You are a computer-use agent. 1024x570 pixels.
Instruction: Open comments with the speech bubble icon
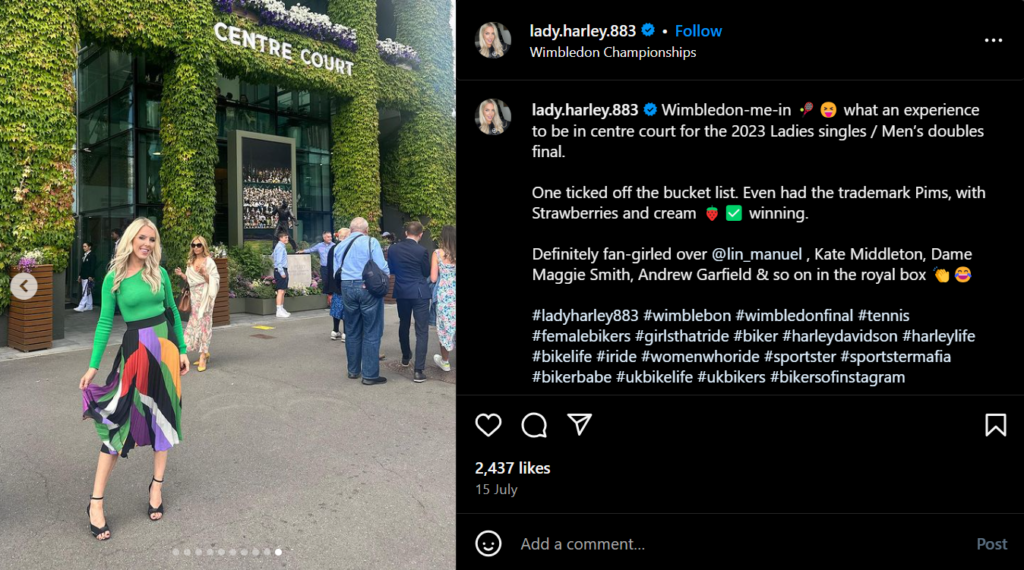[534, 425]
